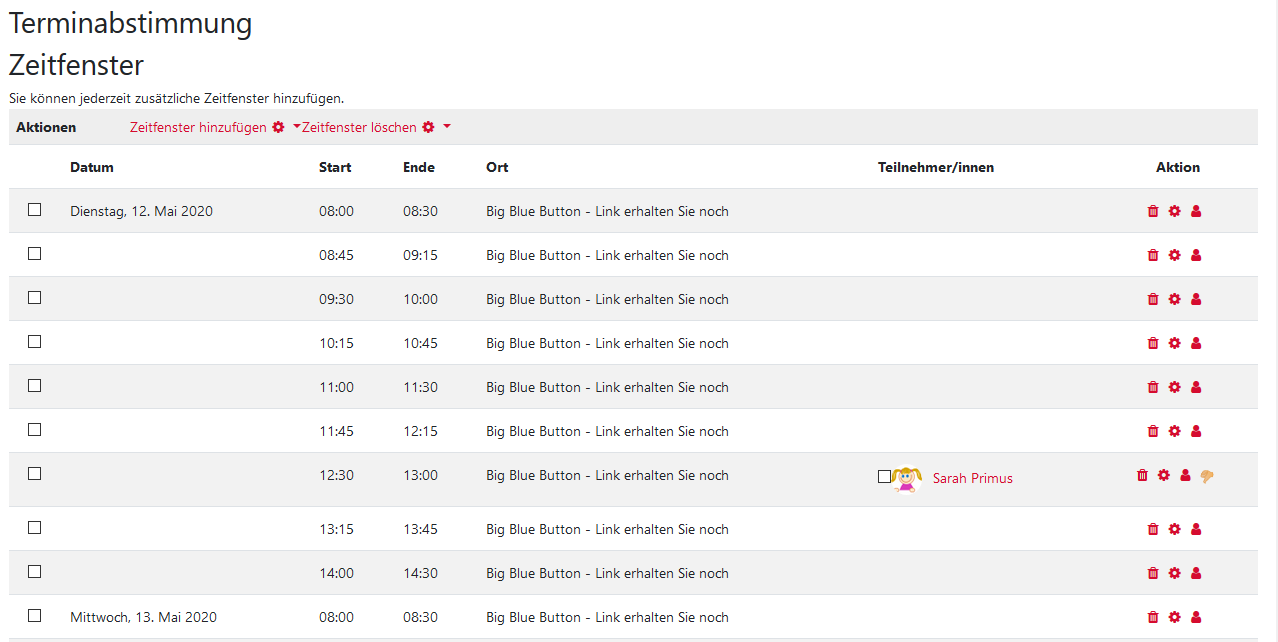Delete the Mittwoch 13. Mai 08:00 slot
Viewport: 1278px width, 642px height.
(1153, 617)
